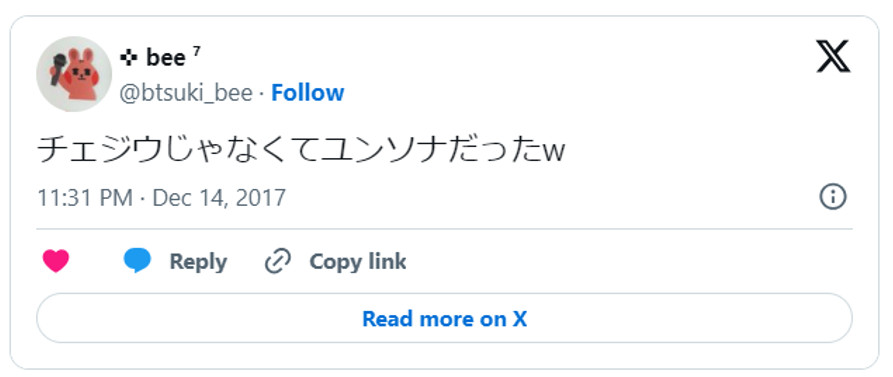Open the bee display name profile
Image resolution: width=893 pixels, height=377 pixels.
point(166,58)
